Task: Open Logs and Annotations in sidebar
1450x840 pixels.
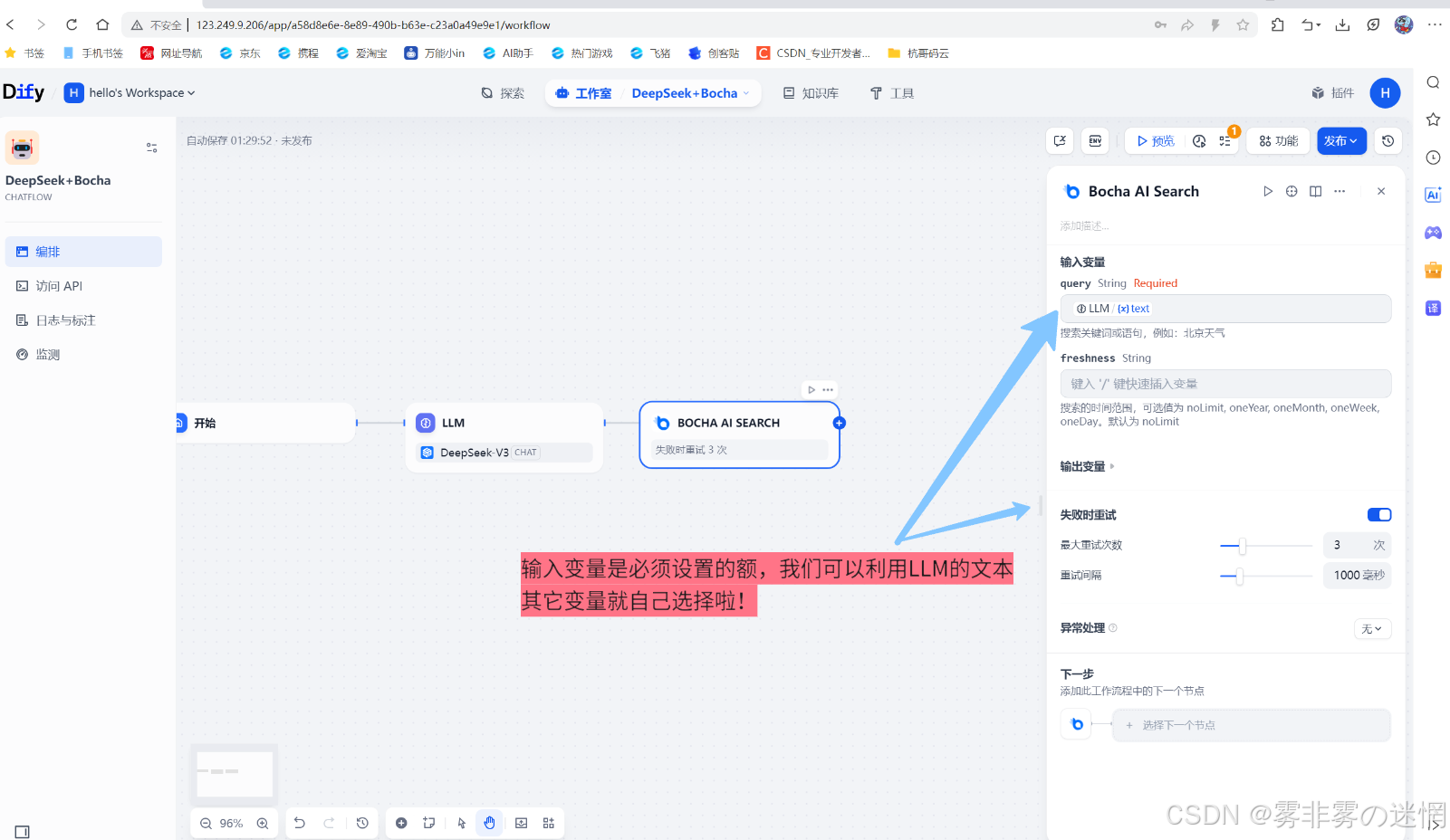Action: 83,320
